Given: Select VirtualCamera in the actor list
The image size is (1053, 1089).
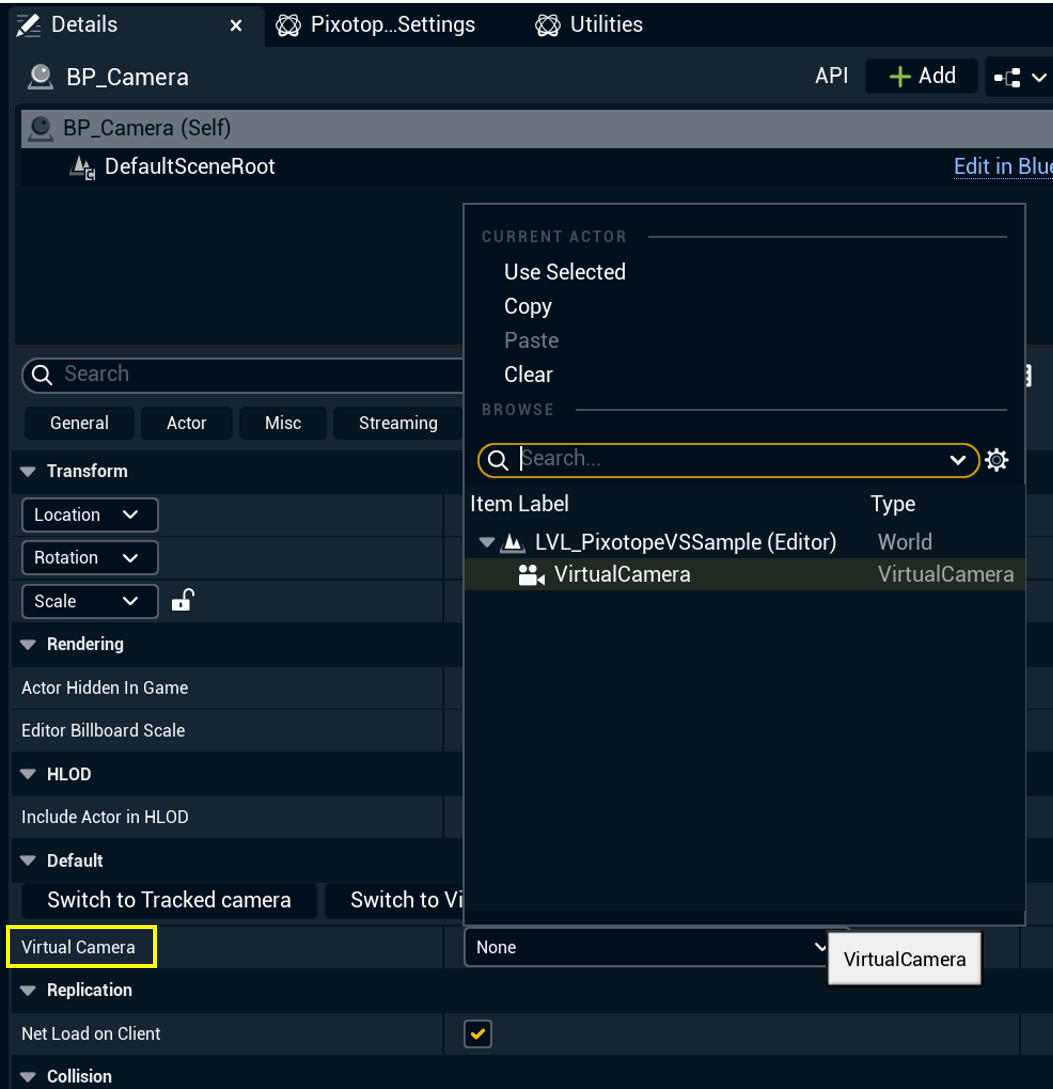Looking at the screenshot, I should (x=744, y=575).
